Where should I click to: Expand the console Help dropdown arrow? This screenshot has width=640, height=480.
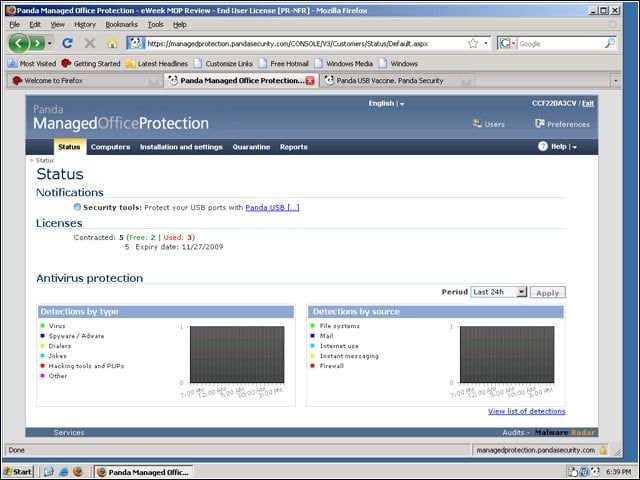pos(575,147)
